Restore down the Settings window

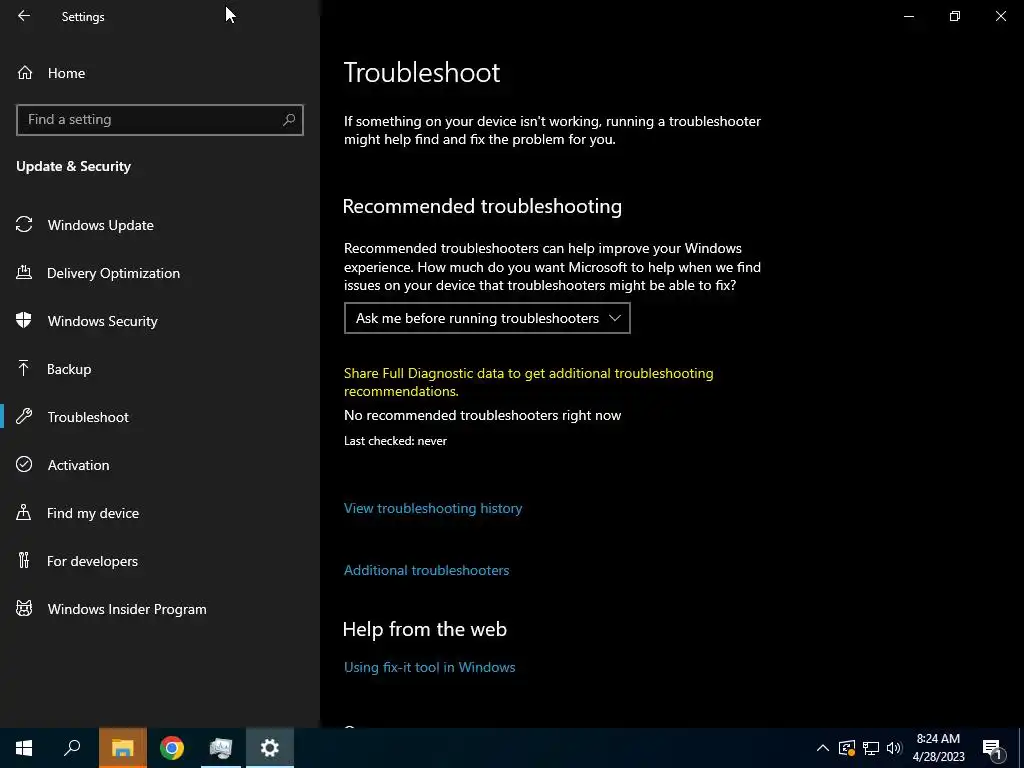[x=955, y=16]
